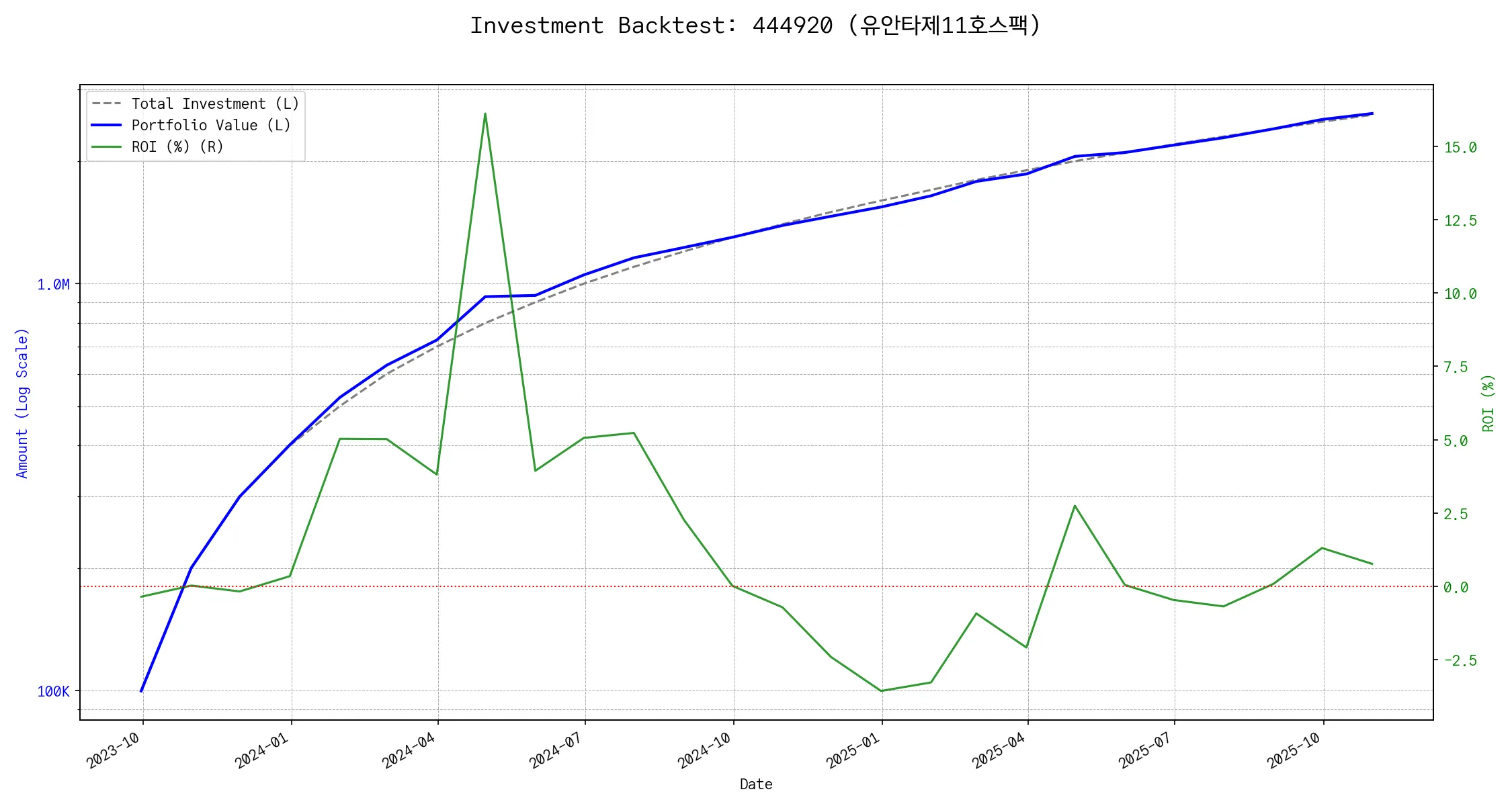The height and width of the screenshot is (806, 1512).
Task: Click the -2.5 right axis tick label
Action: tap(1460, 661)
